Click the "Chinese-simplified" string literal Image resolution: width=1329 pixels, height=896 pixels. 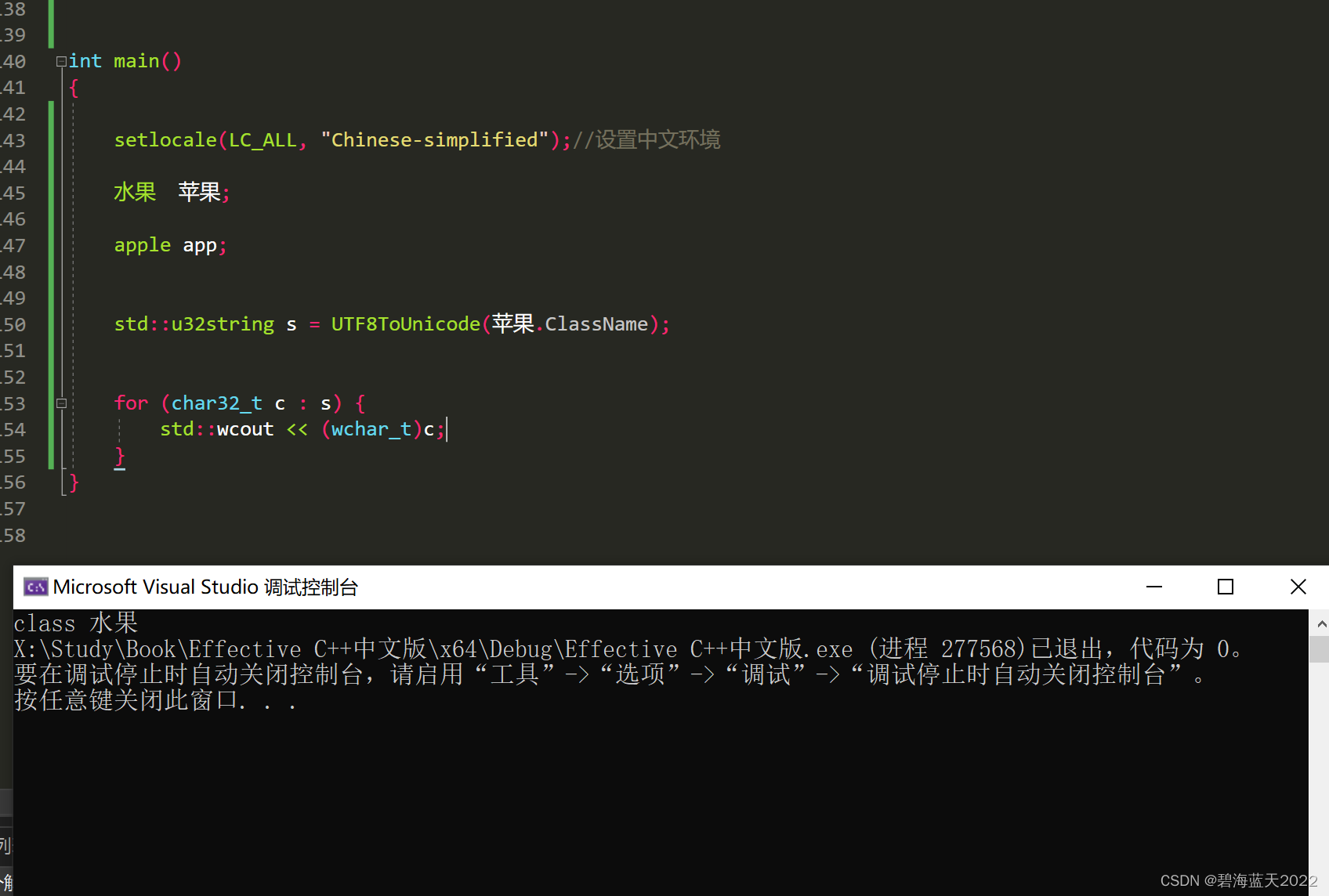coord(434,140)
